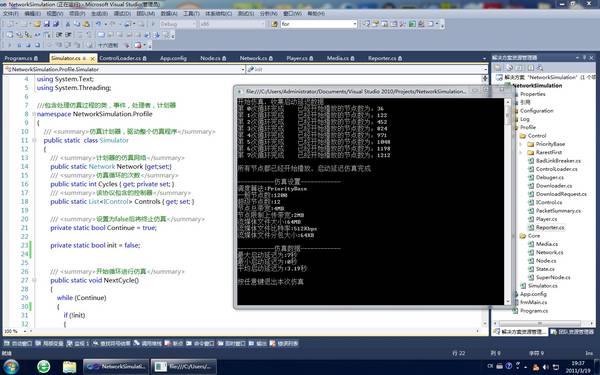The height and width of the screenshot is (375, 600).
Task: Collapse the NextCycle method outline at line 27
Action: pos(34,280)
